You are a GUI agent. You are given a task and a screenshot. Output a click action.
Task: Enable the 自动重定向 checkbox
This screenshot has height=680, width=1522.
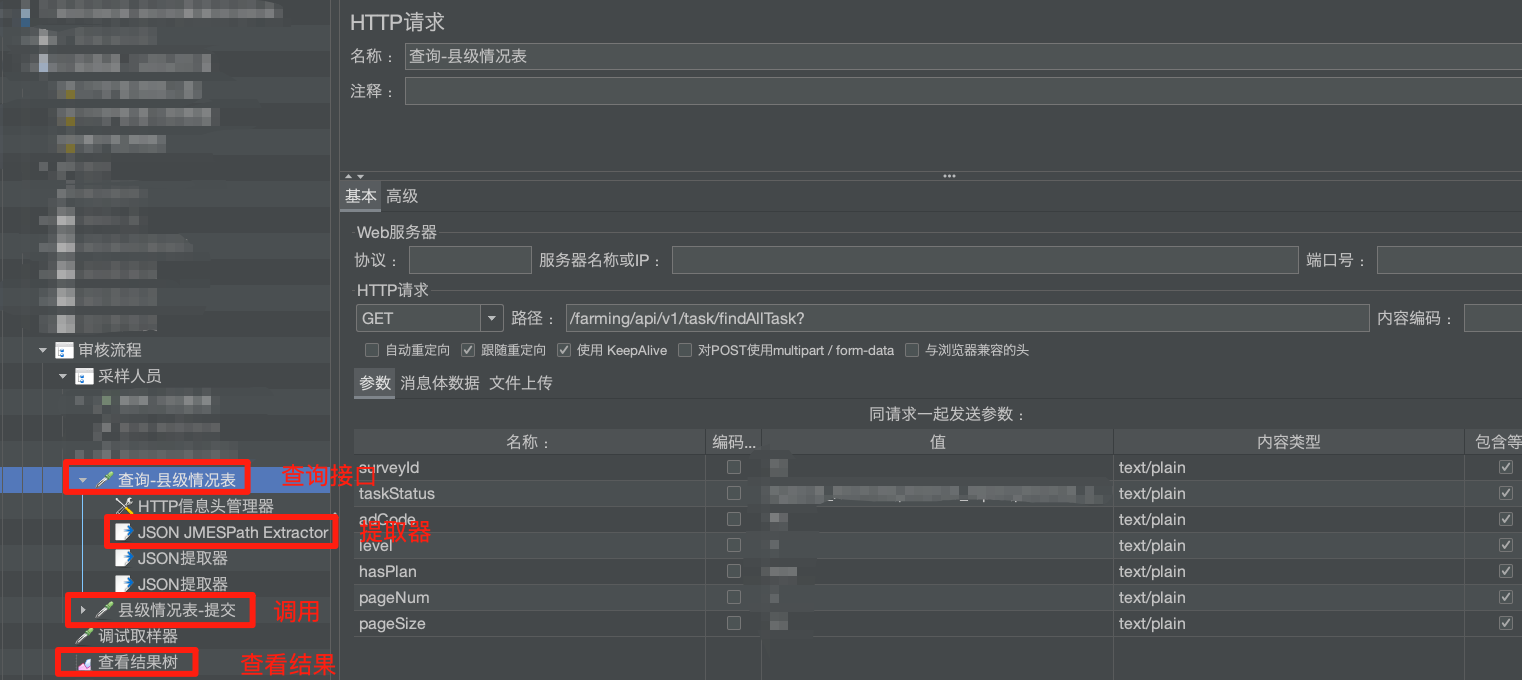click(x=372, y=350)
